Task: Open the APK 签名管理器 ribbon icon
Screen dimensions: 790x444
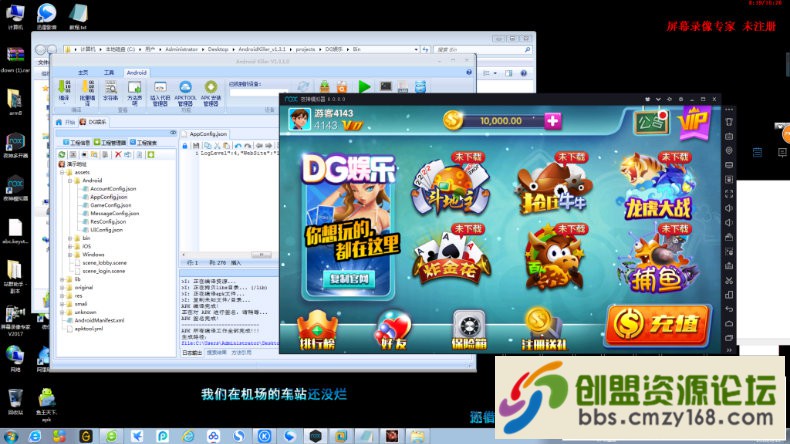Action: point(211,93)
